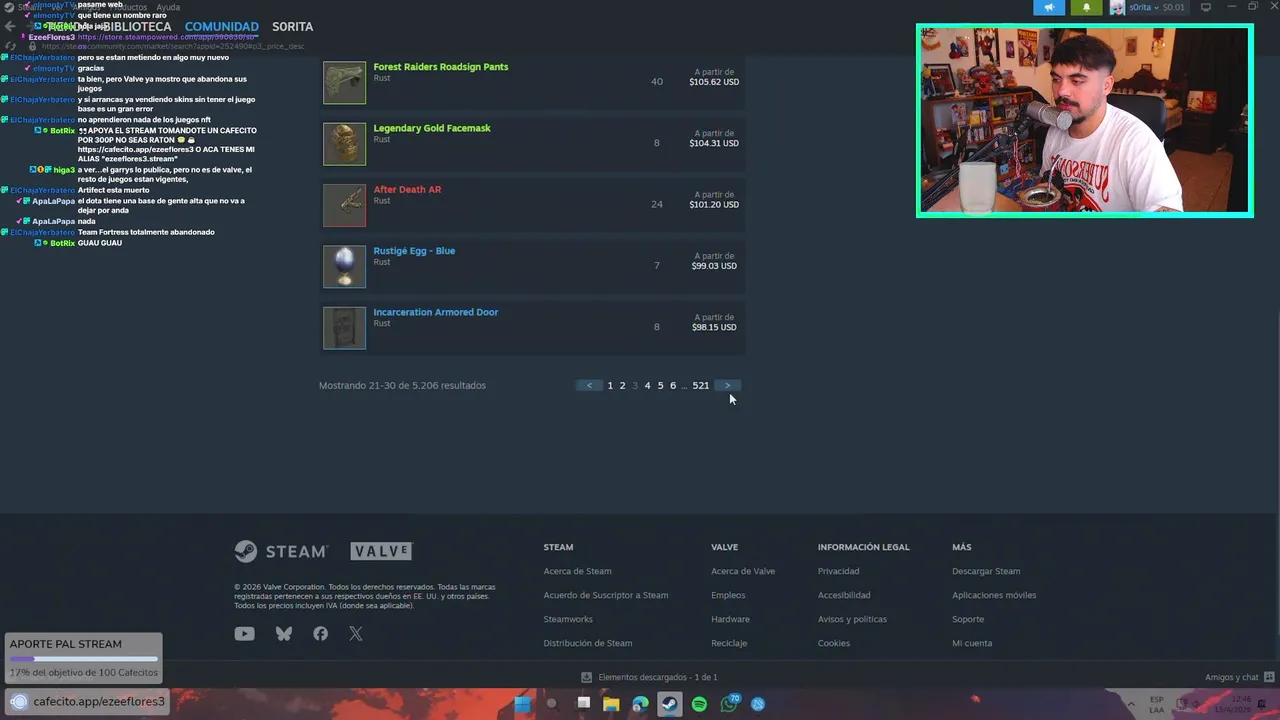Open Rustigé Egg - Blue listing
Viewport: 1280px width, 720px height.
[x=414, y=251]
